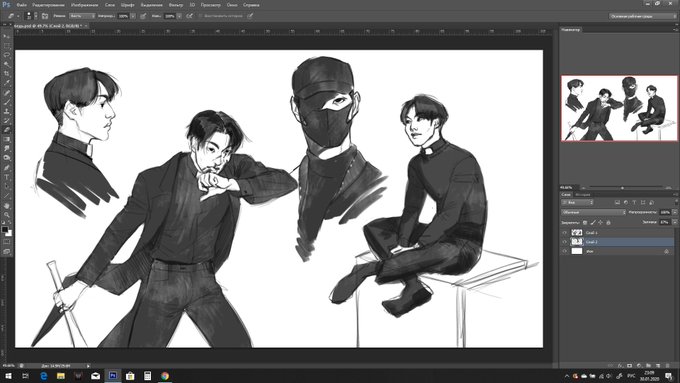The height and width of the screenshot is (383, 680).
Task: Select the Lasso tool
Action: (7, 55)
